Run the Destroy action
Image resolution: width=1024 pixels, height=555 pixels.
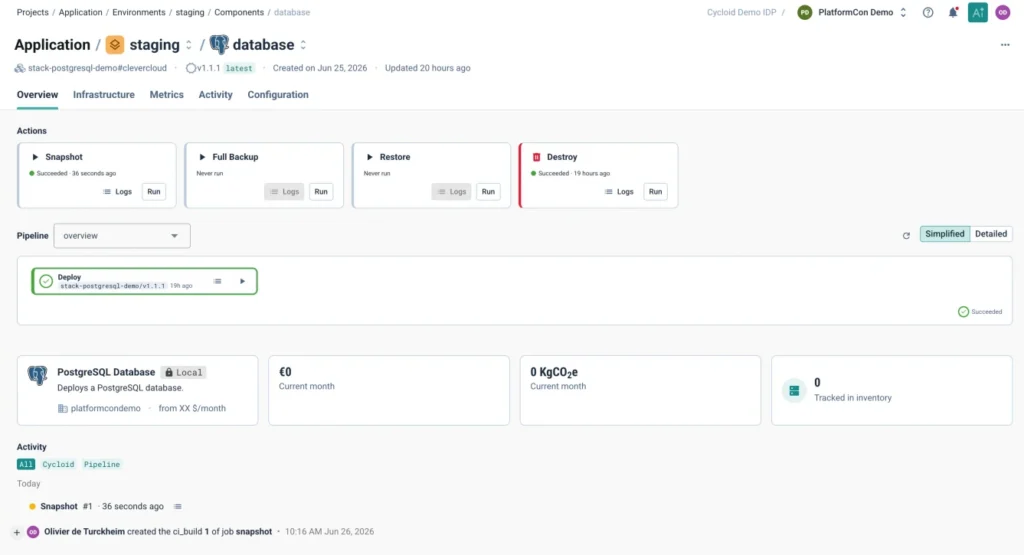coord(655,191)
